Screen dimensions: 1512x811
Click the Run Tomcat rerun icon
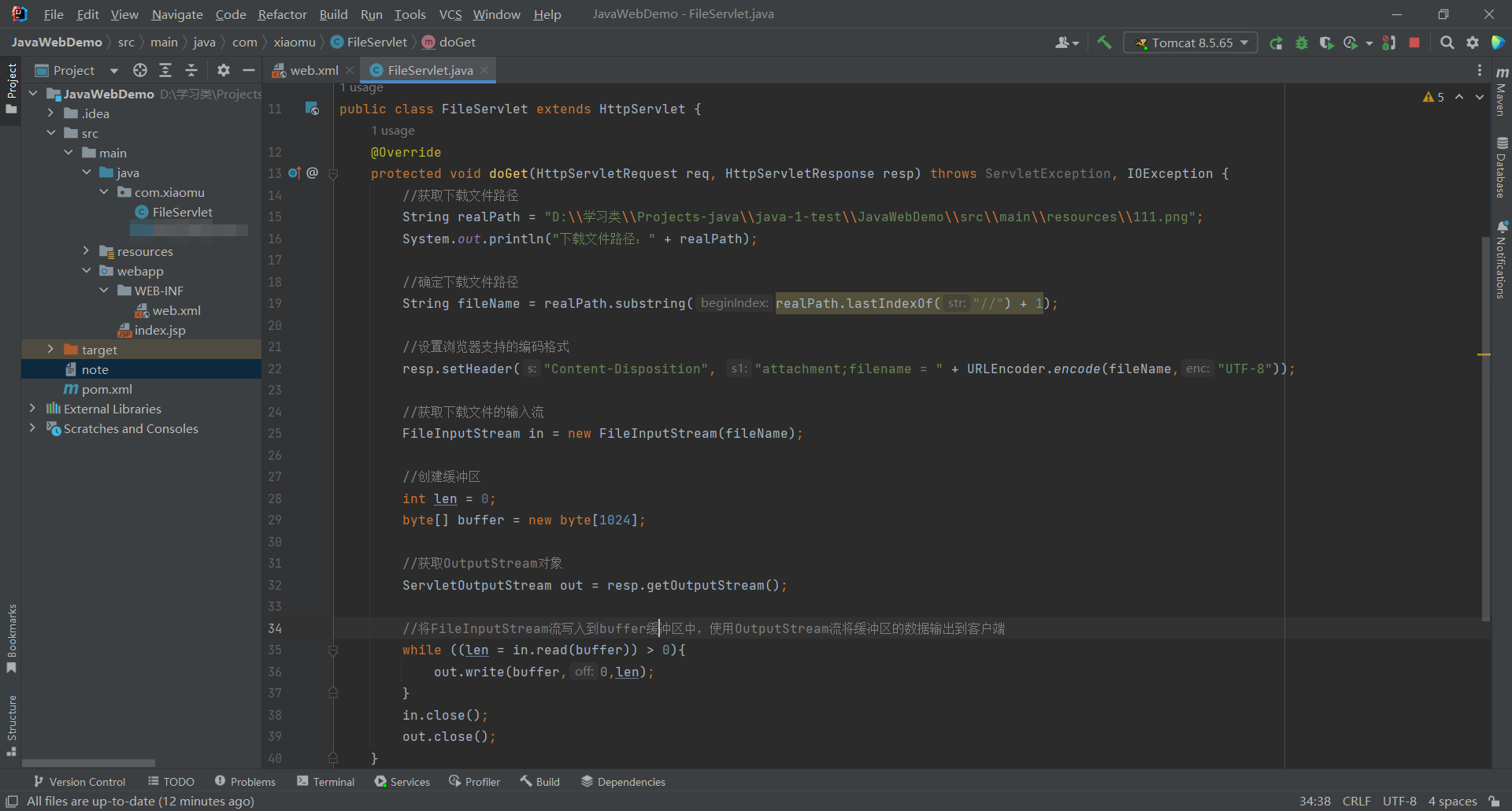[x=1277, y=43]
